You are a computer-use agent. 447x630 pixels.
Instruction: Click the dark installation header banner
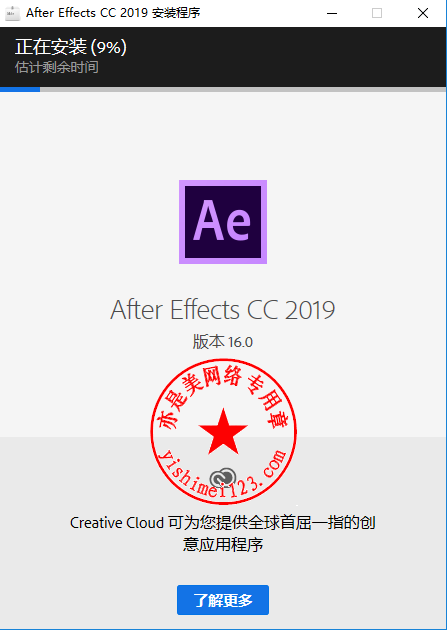coord(223,57)
